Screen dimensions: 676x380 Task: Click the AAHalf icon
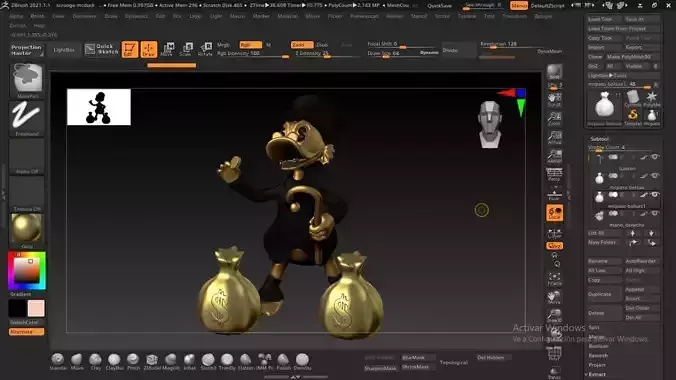(x=554, y=156)
